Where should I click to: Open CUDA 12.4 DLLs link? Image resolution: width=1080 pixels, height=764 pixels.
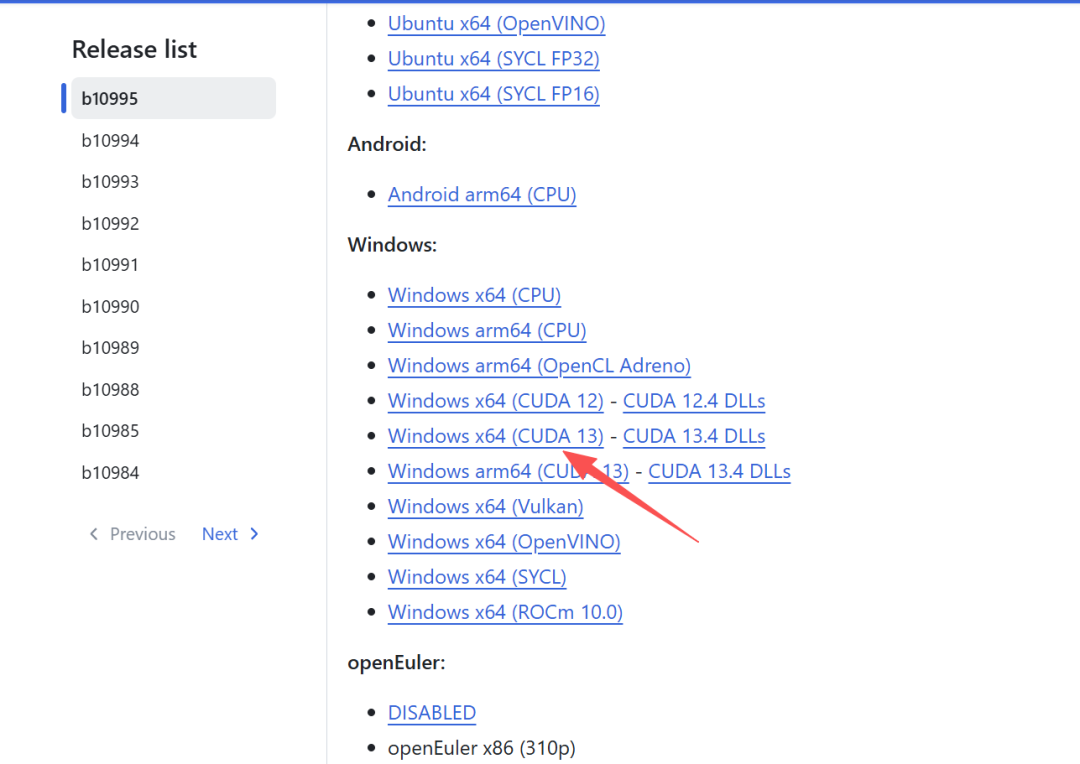point(694,401)
